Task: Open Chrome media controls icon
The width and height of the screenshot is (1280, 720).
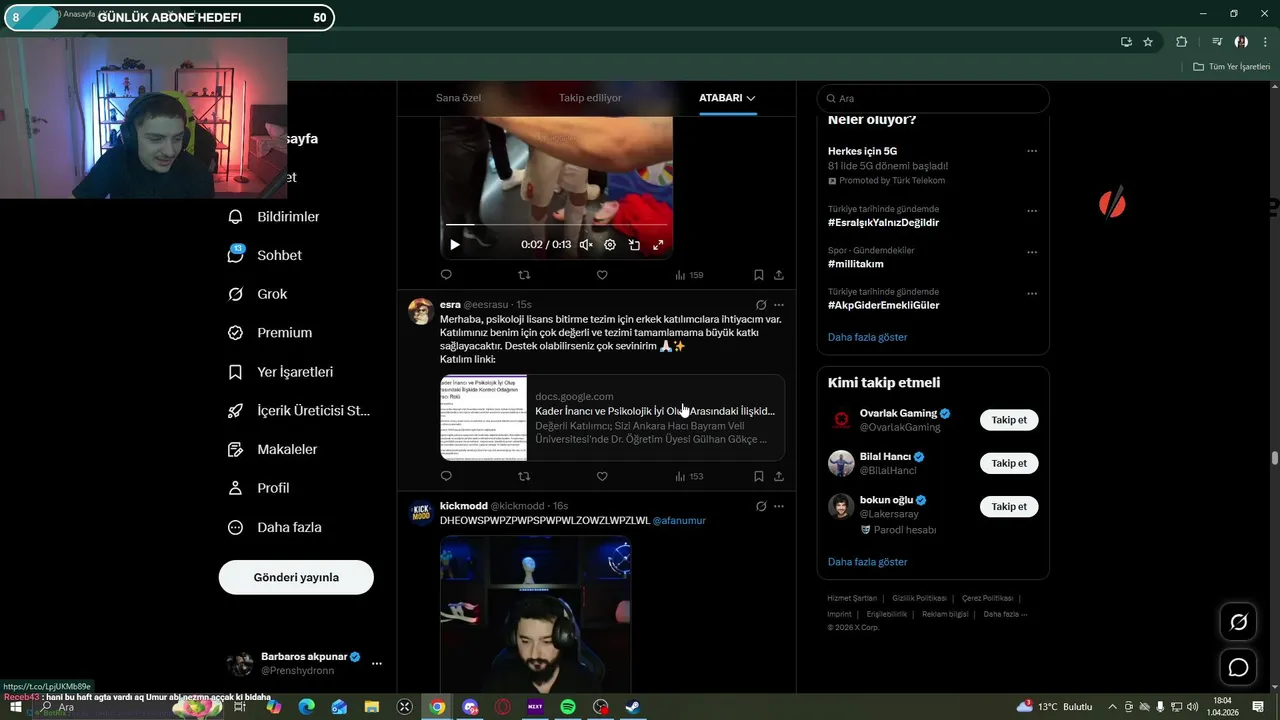Action: (x=1217, y=42)
